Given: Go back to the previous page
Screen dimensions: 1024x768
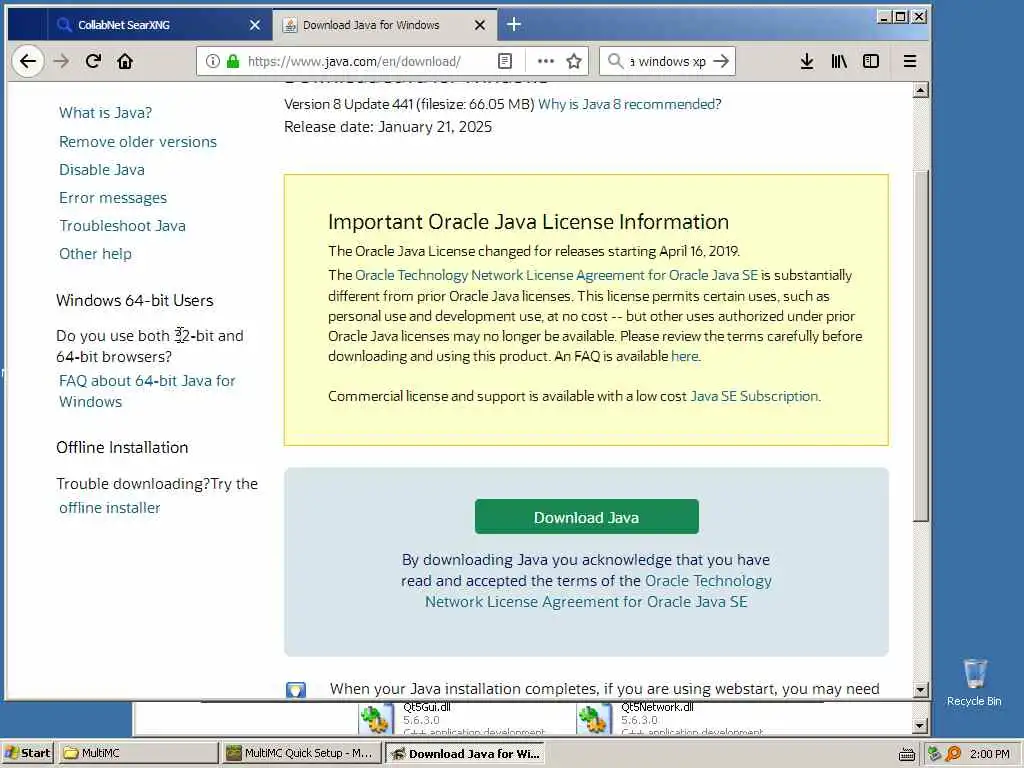Looking at the screenshot, I should [27, 61].
